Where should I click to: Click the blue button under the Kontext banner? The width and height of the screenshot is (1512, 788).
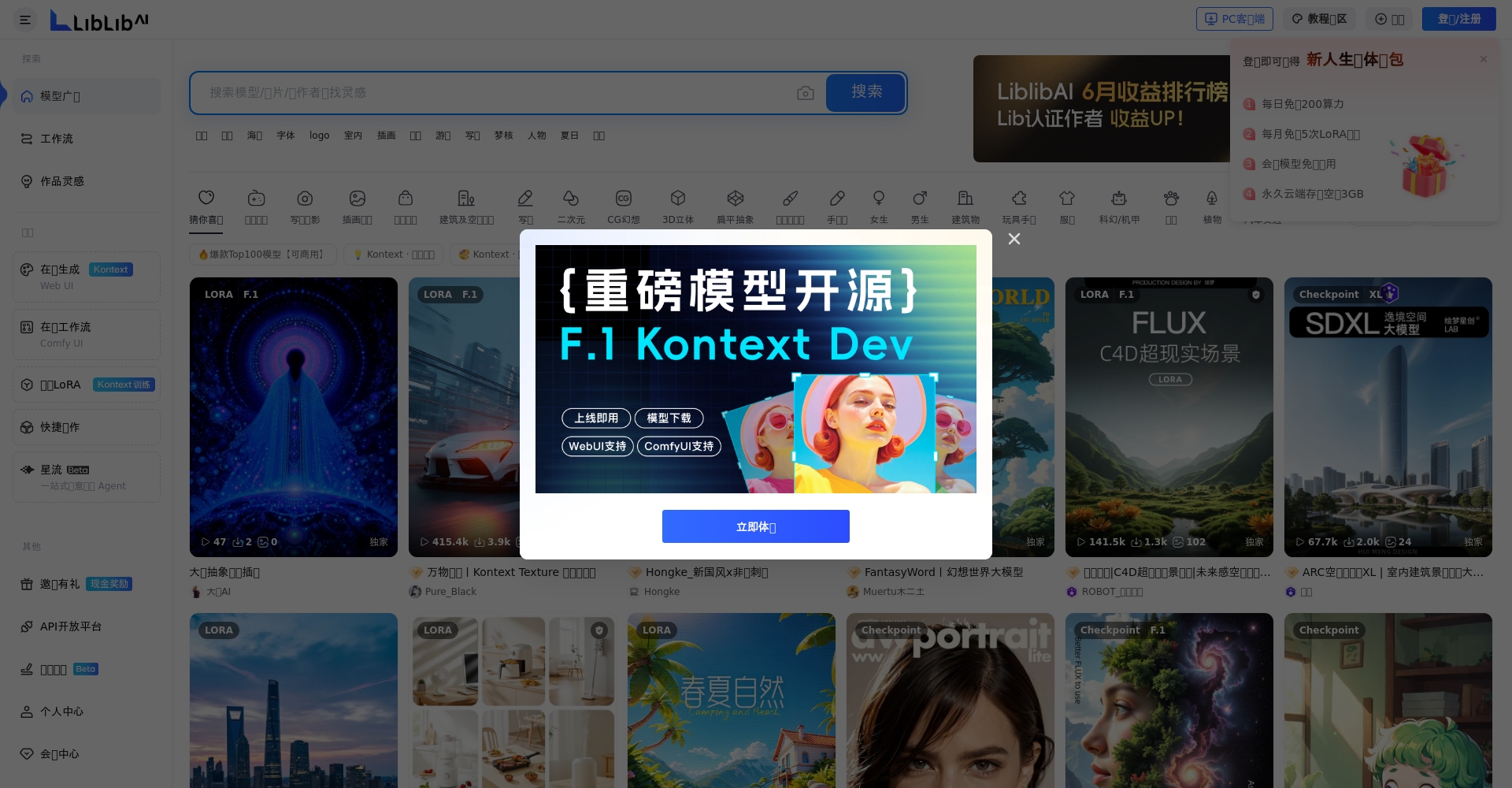pos(756,526)
